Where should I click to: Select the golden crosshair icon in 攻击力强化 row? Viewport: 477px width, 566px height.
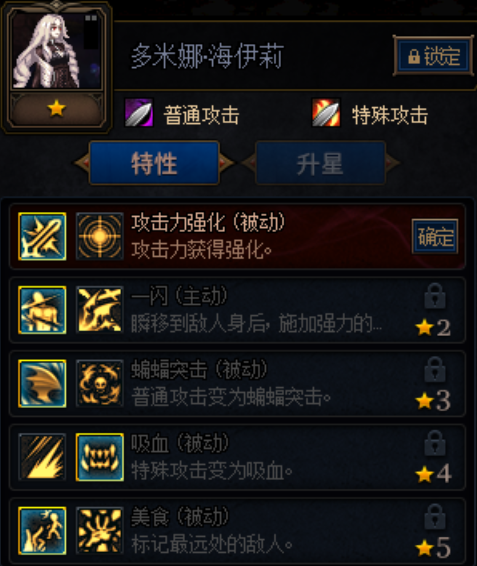coord(100,236)
